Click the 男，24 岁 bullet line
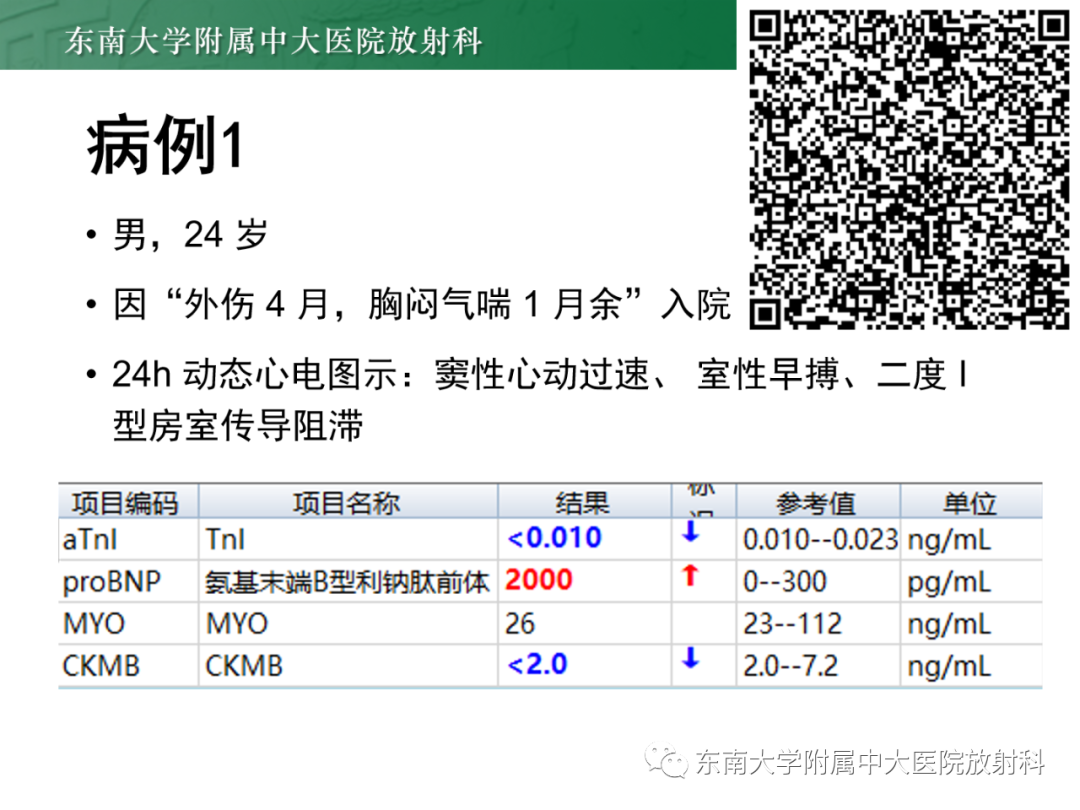Image resolution: width=1080 pixels, height=810 pixels. pos(190,234)
